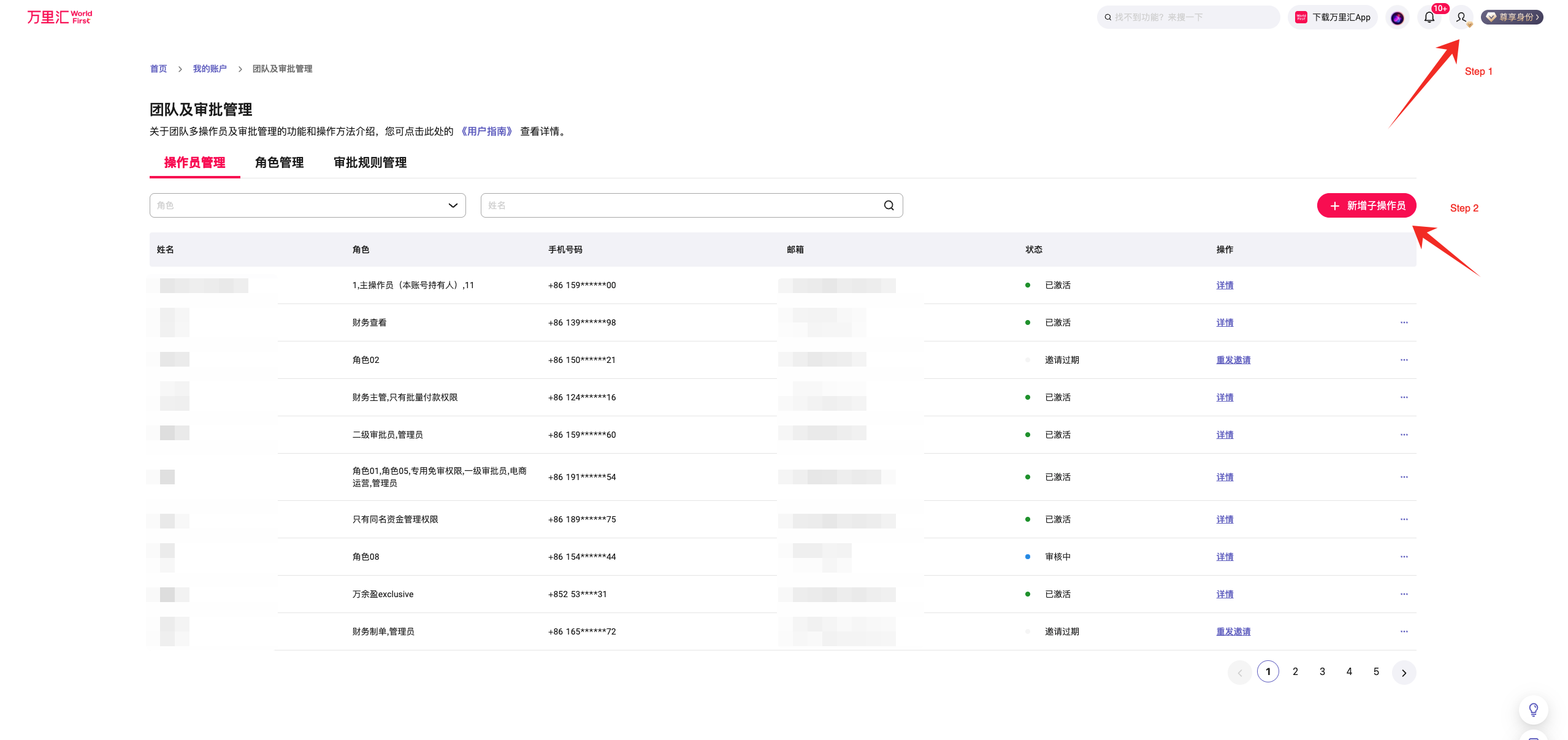Go to page 4
The image size is (1568, 740).
click(x=1349, y=671)
